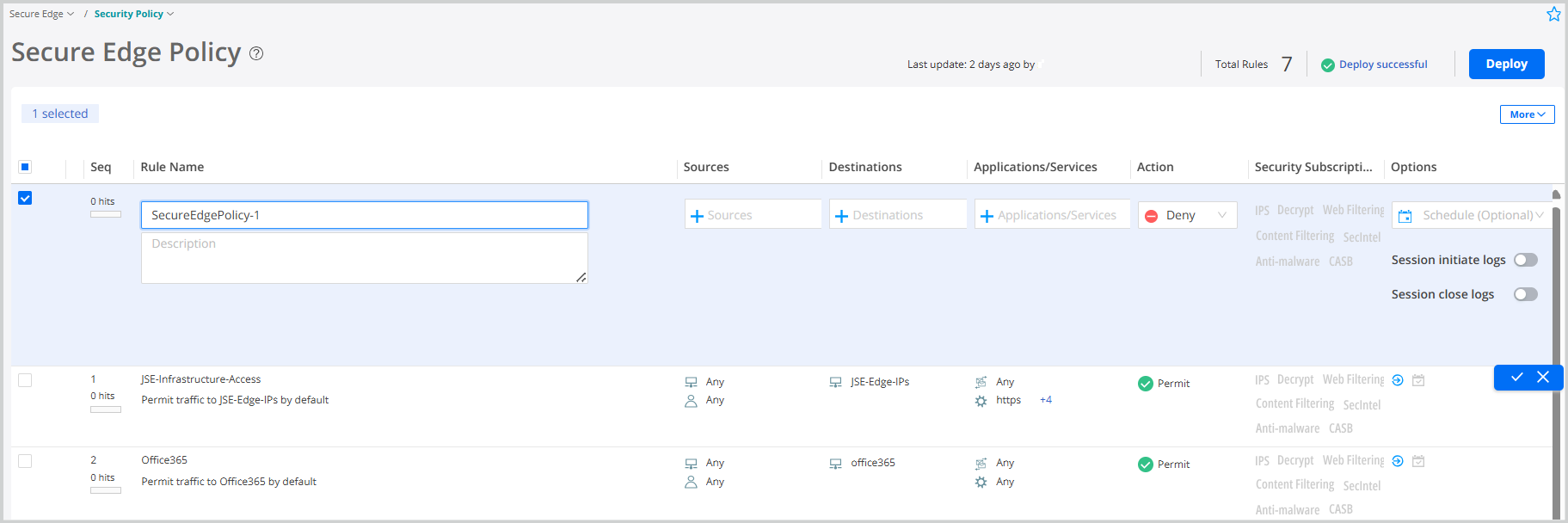Enable the Session initiate logs toggle

pos(1525,260)
